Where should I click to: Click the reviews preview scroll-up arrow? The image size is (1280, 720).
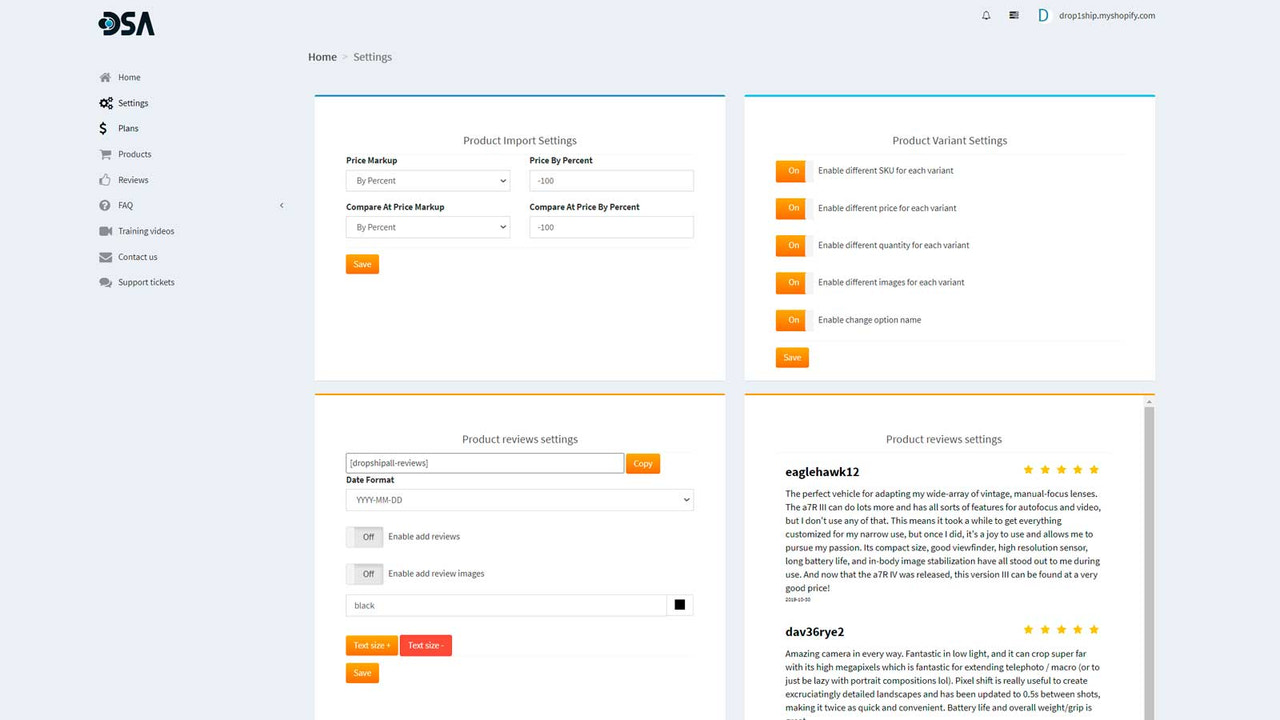1149,402
